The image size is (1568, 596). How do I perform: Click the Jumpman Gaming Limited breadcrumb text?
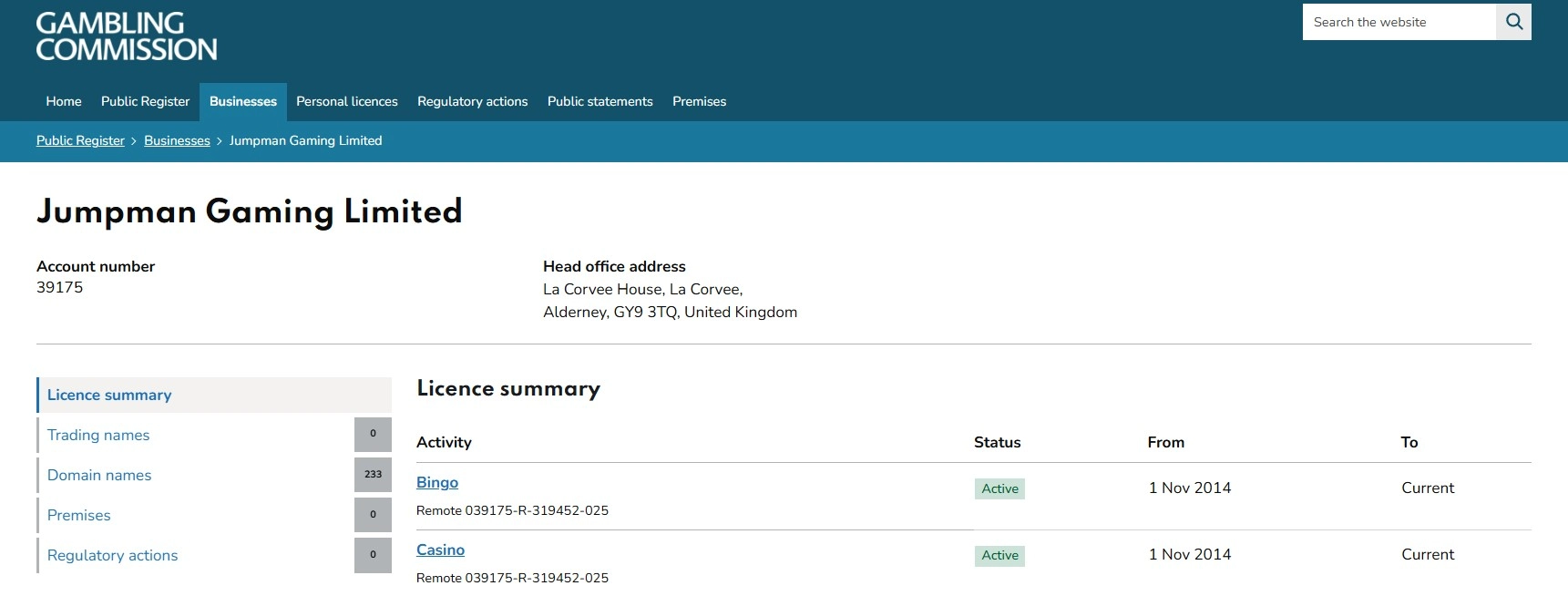(306, 140)
